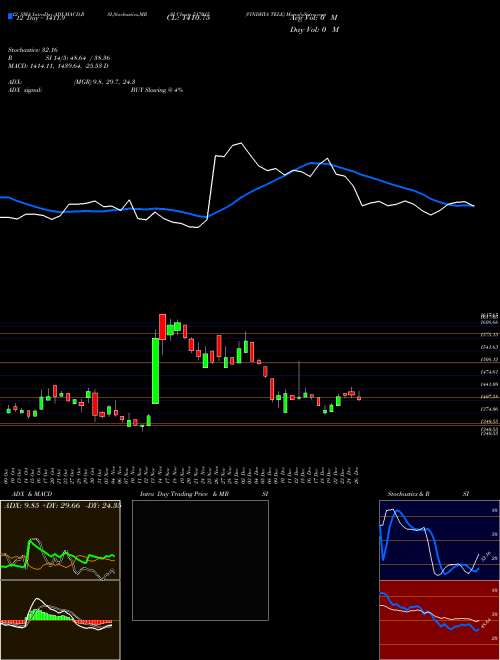Screen dimensions: 500x660
Task: Open the red RSI mini chart
Action: [x=439, y=620]
